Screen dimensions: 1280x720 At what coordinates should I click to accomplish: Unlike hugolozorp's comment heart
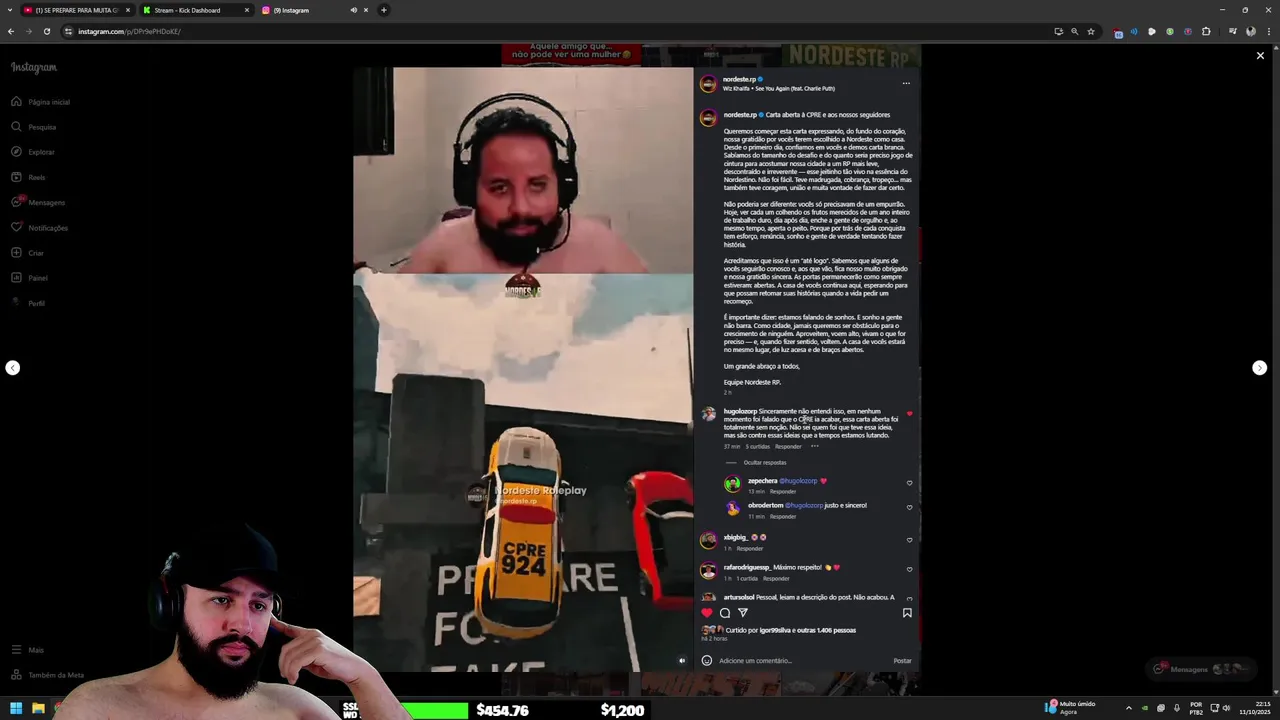(x=909, y=413)
